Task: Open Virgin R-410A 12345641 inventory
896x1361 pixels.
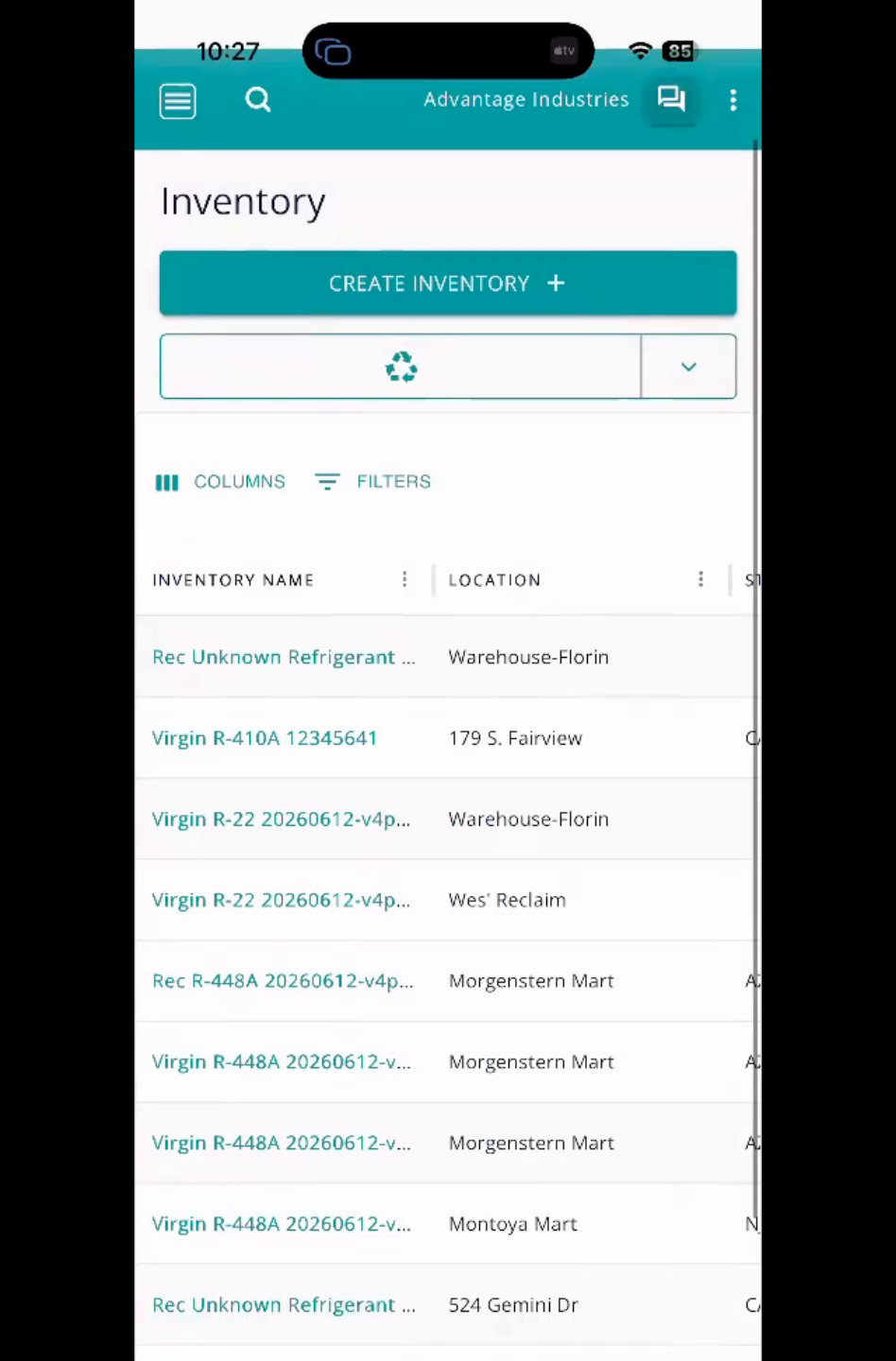Action: pos(265,738)
